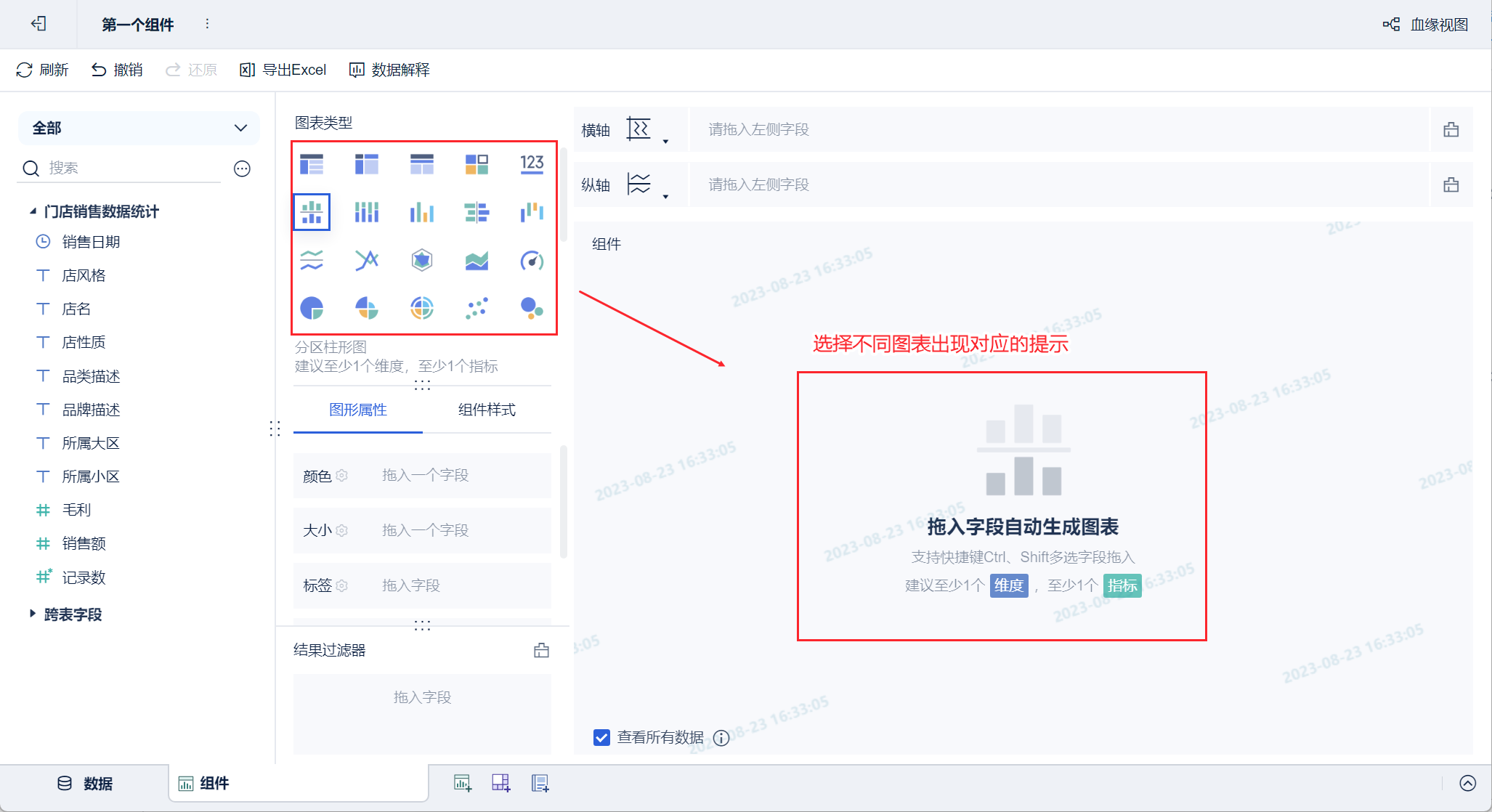Screen dimensions: 1492x812
Task: Select the radar chart icon
Action: [x=421, y=260]
